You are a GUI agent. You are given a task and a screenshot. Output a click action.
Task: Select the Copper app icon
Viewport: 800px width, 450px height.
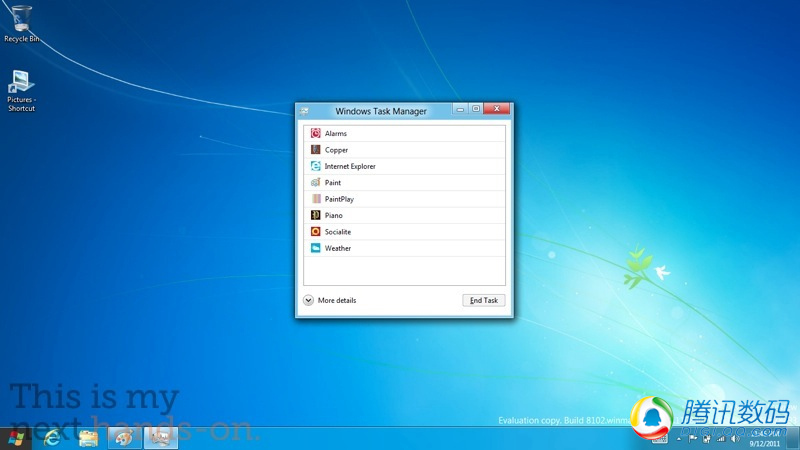pyautogui.click(x=316, y=149)
